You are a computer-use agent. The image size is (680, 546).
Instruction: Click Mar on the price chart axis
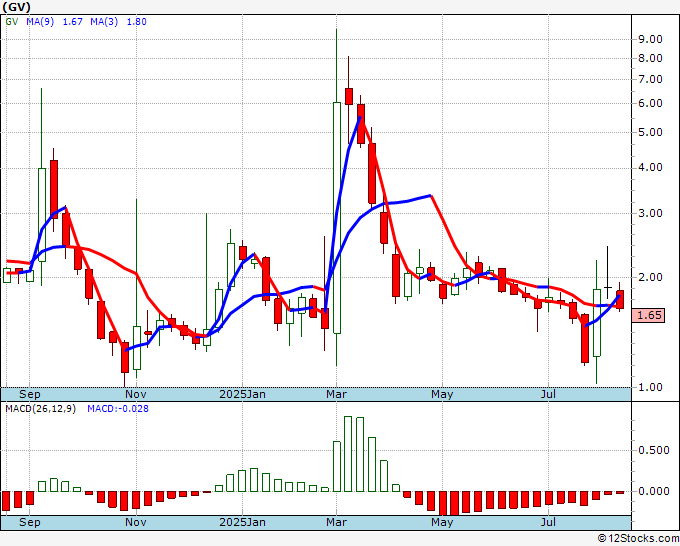pos(337,394)
